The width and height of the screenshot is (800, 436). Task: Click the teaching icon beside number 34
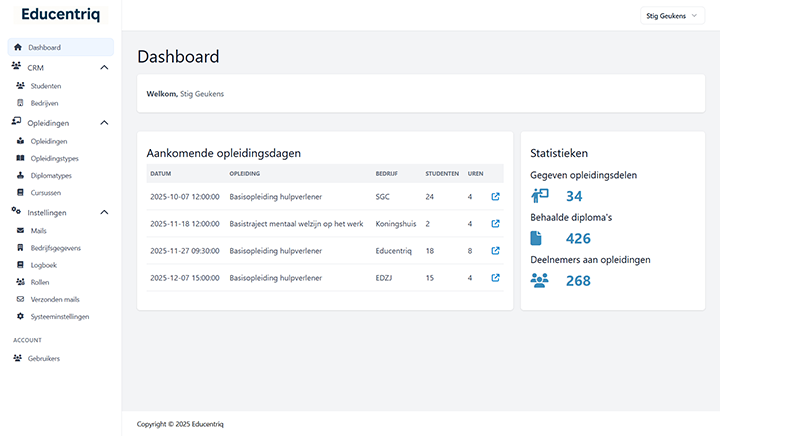click(x=539, y=196)
